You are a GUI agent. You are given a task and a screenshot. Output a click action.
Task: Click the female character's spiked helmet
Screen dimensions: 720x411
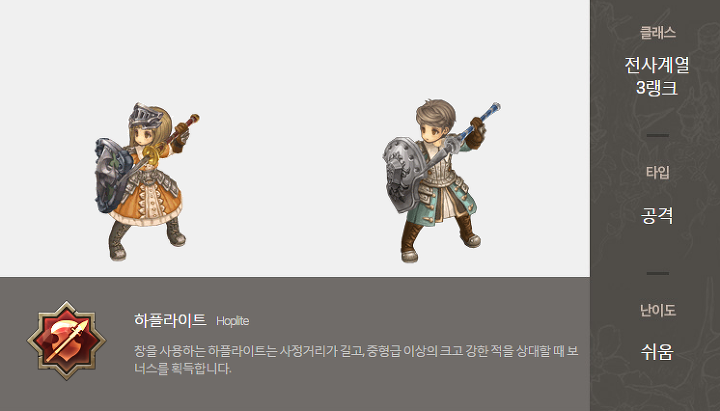click(x=146, y=115)
